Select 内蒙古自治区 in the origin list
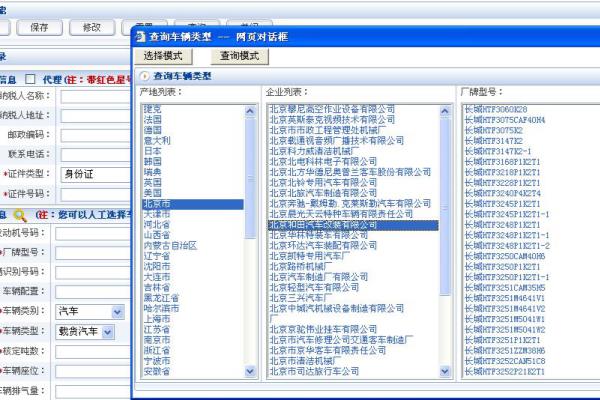The width and height of the screenshot is (600, 400). (171, 245)
